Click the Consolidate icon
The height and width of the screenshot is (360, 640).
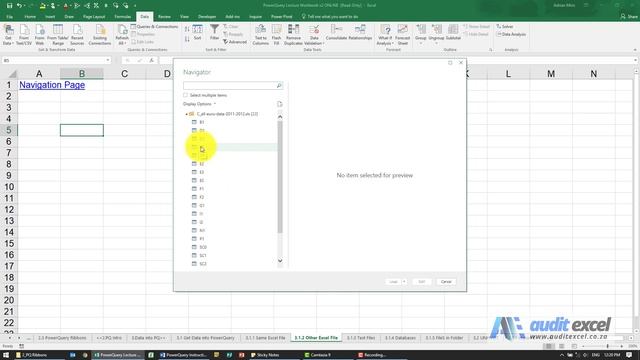pos(336,32)
